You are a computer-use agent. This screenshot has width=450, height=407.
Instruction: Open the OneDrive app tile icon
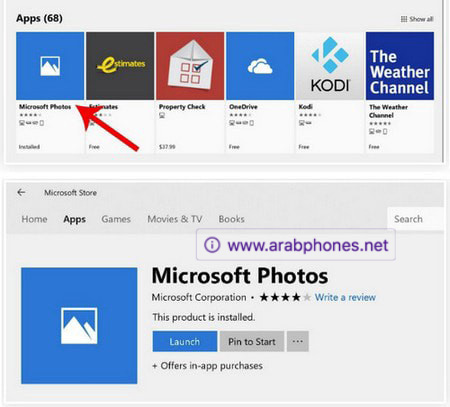point(260,66)
